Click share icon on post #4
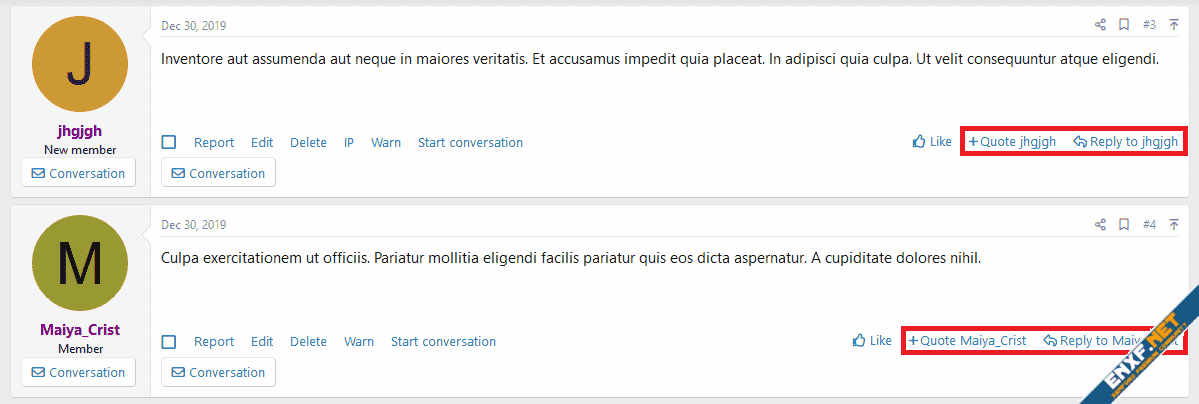This screenshot has height=404, width=1199. tap(1100, 224)
